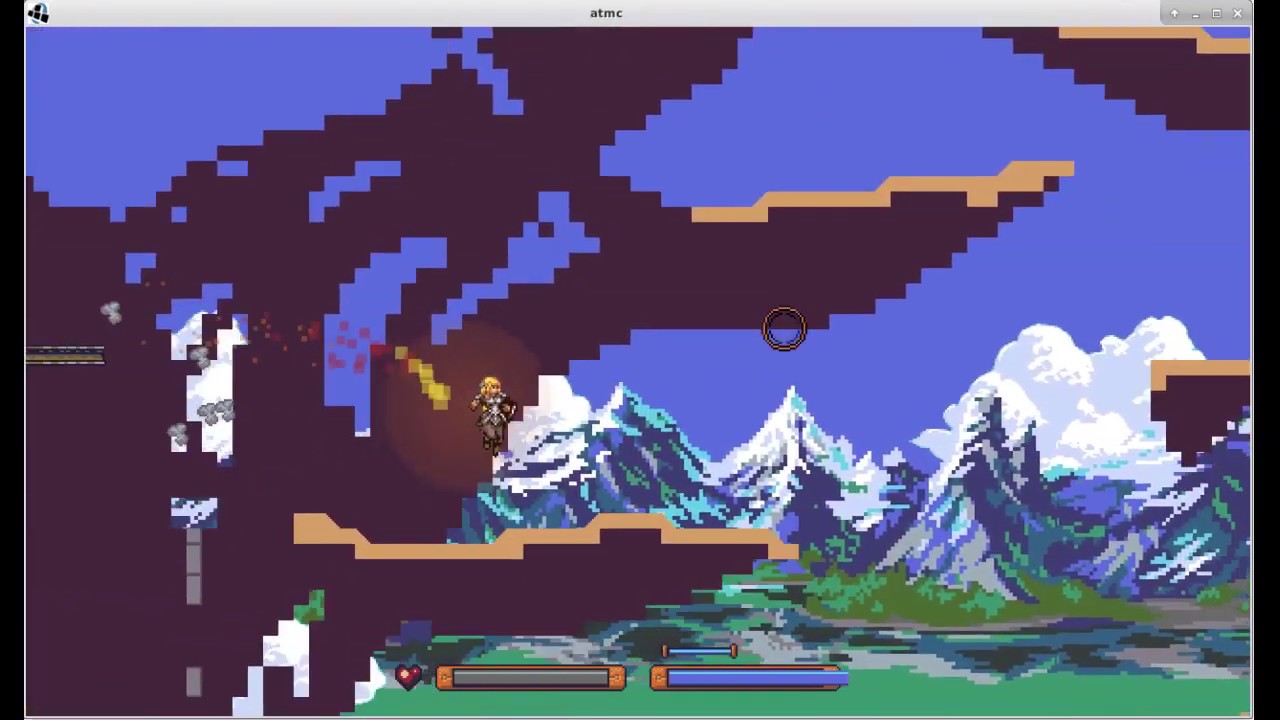1280x720 pixels.
Task: Click the circular aiming reticle
Action: coord(784,329)
